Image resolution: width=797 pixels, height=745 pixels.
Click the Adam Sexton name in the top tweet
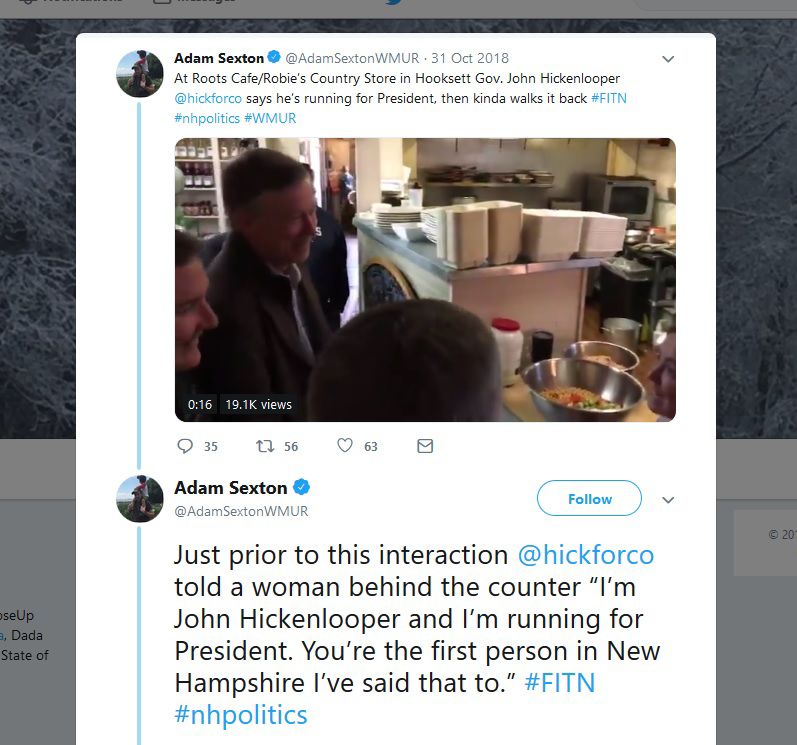tap(219, 58)
